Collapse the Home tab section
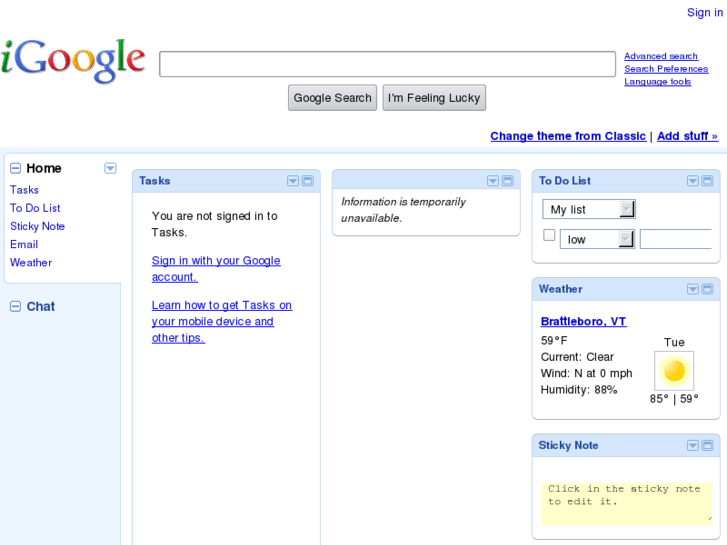Viewport: 727px width, 545px height. click(15, 169)
